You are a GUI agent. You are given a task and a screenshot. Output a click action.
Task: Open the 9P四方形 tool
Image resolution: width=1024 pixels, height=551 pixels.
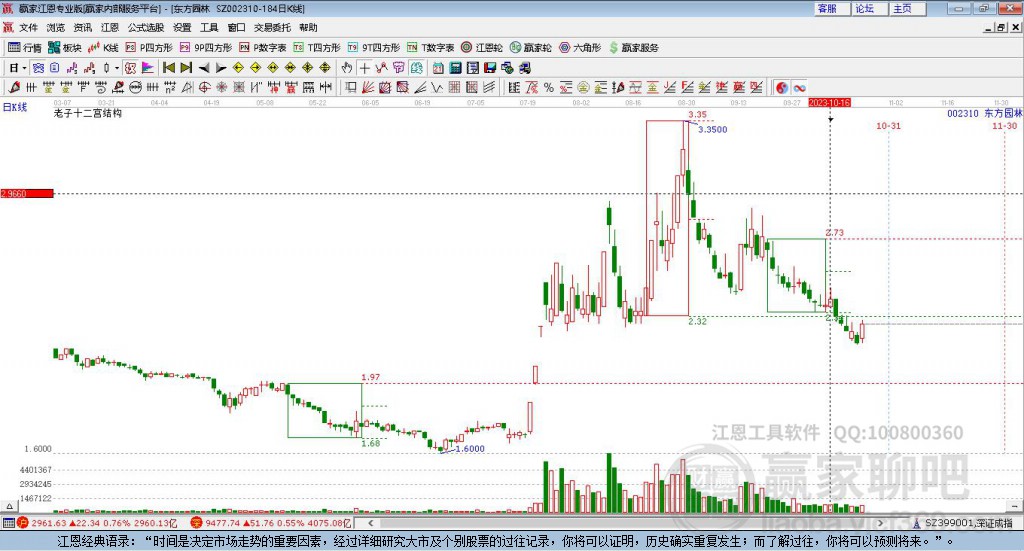coord(206,48)
